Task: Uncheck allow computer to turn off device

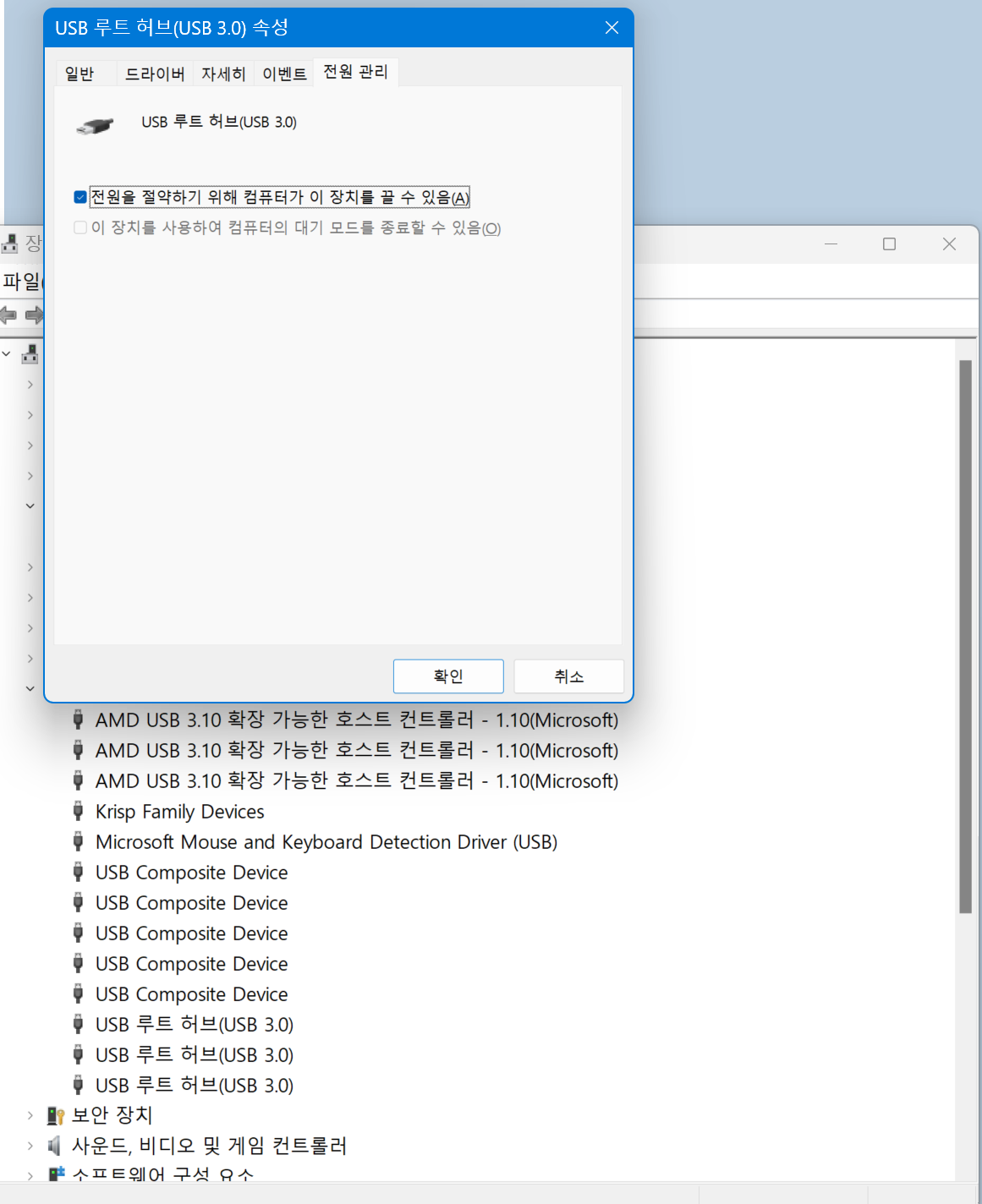Action: click(80, 198)
